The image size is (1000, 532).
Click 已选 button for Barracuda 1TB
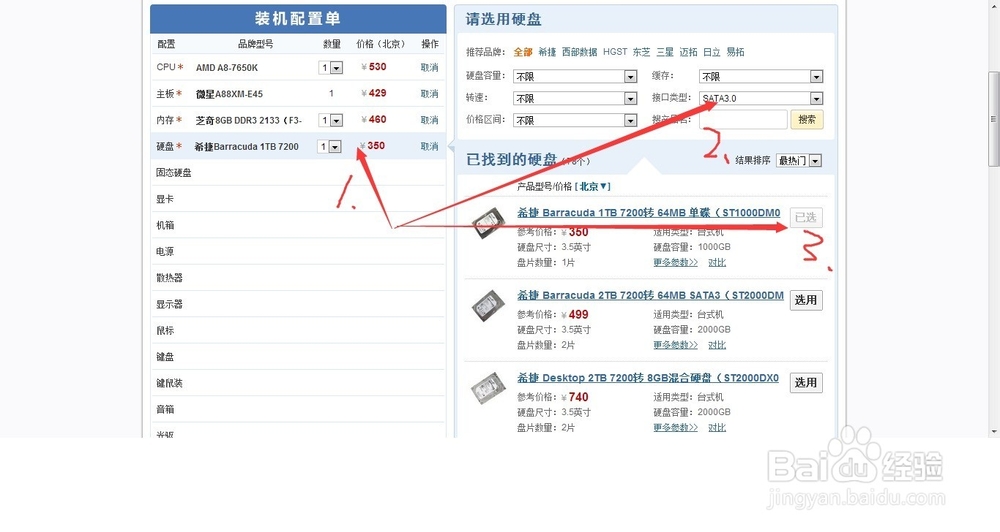(x=806, y=218)
